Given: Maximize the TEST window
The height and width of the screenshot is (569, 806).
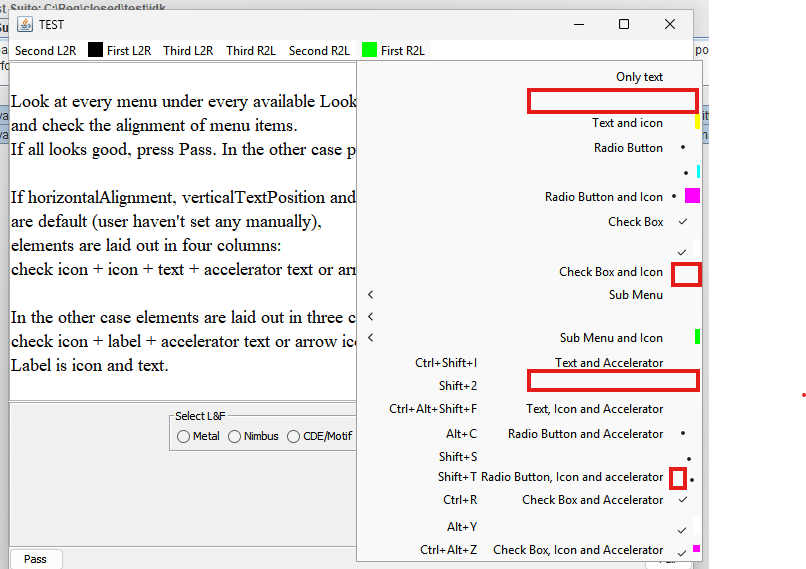Looking at the screenshot, I should point(624,24).
